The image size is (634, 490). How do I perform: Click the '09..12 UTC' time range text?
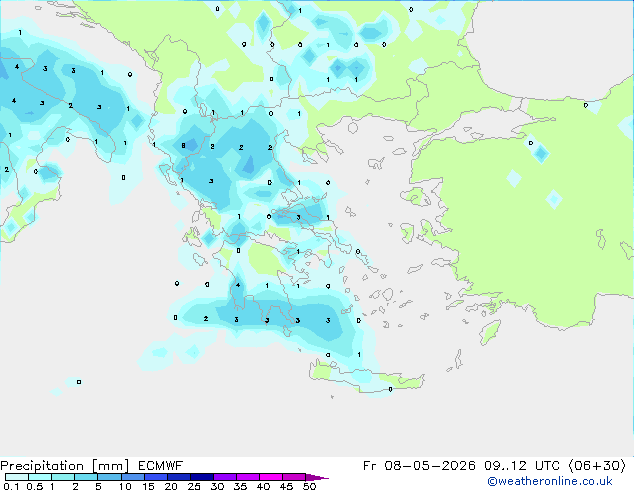click(522, 466)
